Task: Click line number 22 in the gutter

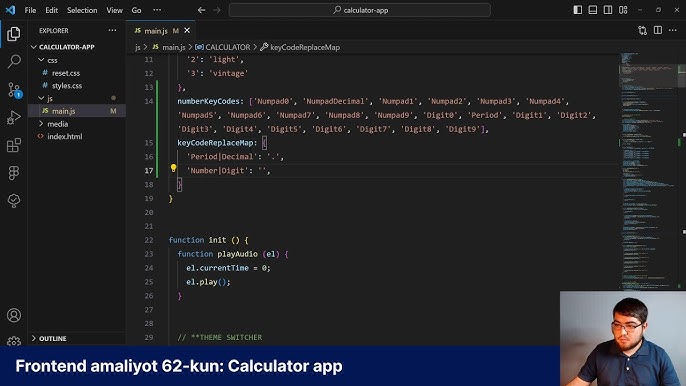Action: pyautogui.click(x=149, y=240)
